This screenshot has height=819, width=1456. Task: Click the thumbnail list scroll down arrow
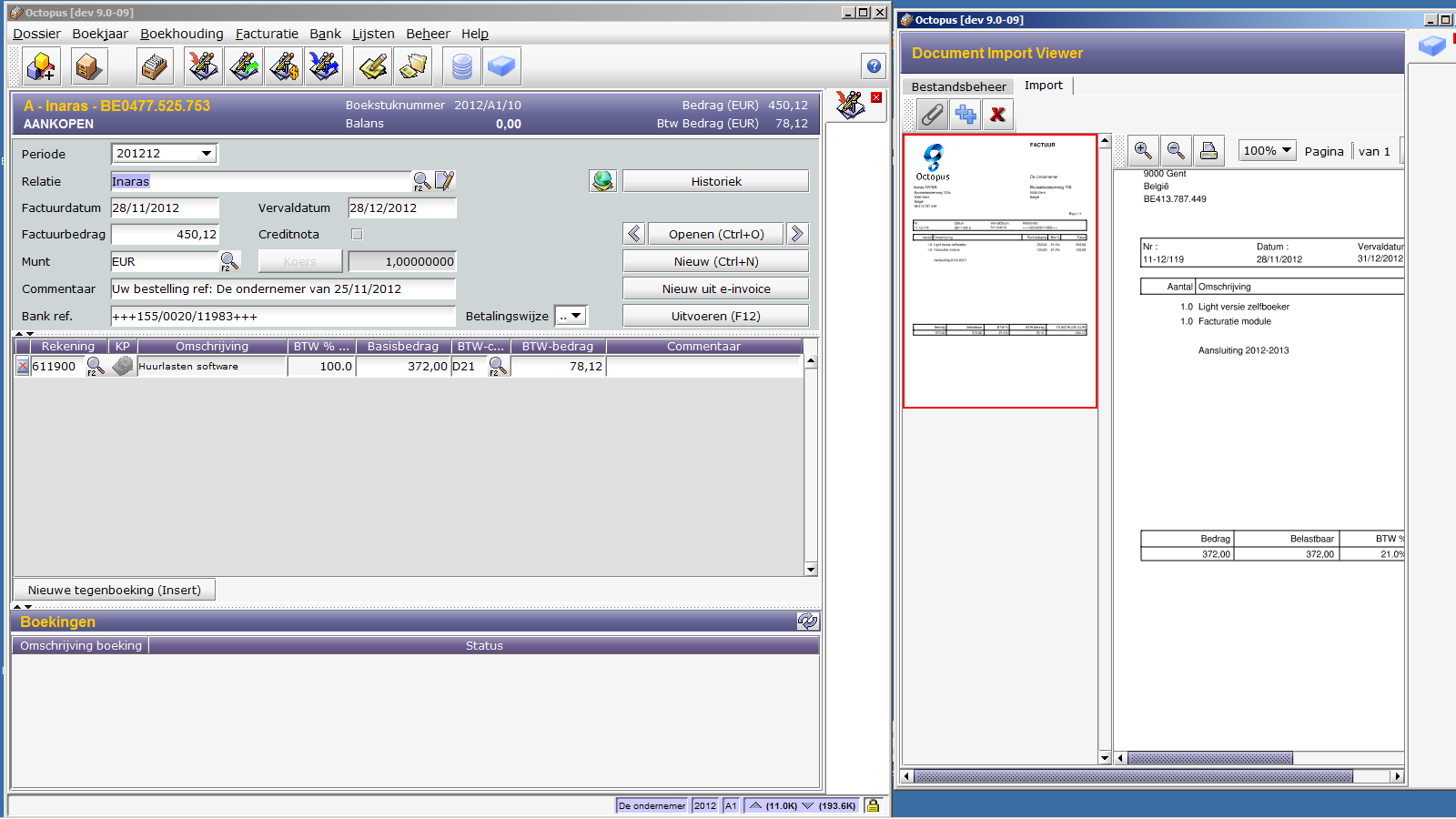(1105, 758)
